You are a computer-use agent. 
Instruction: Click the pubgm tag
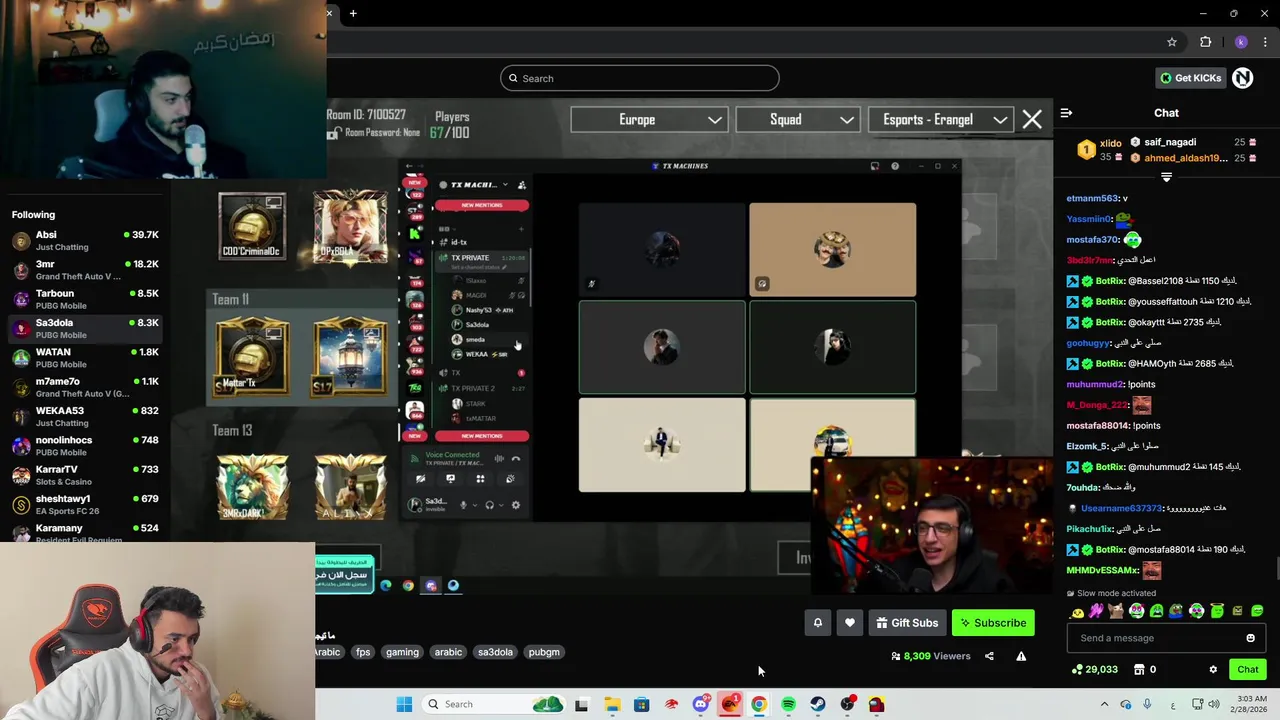pyautogui.click(x=544, y=652)
